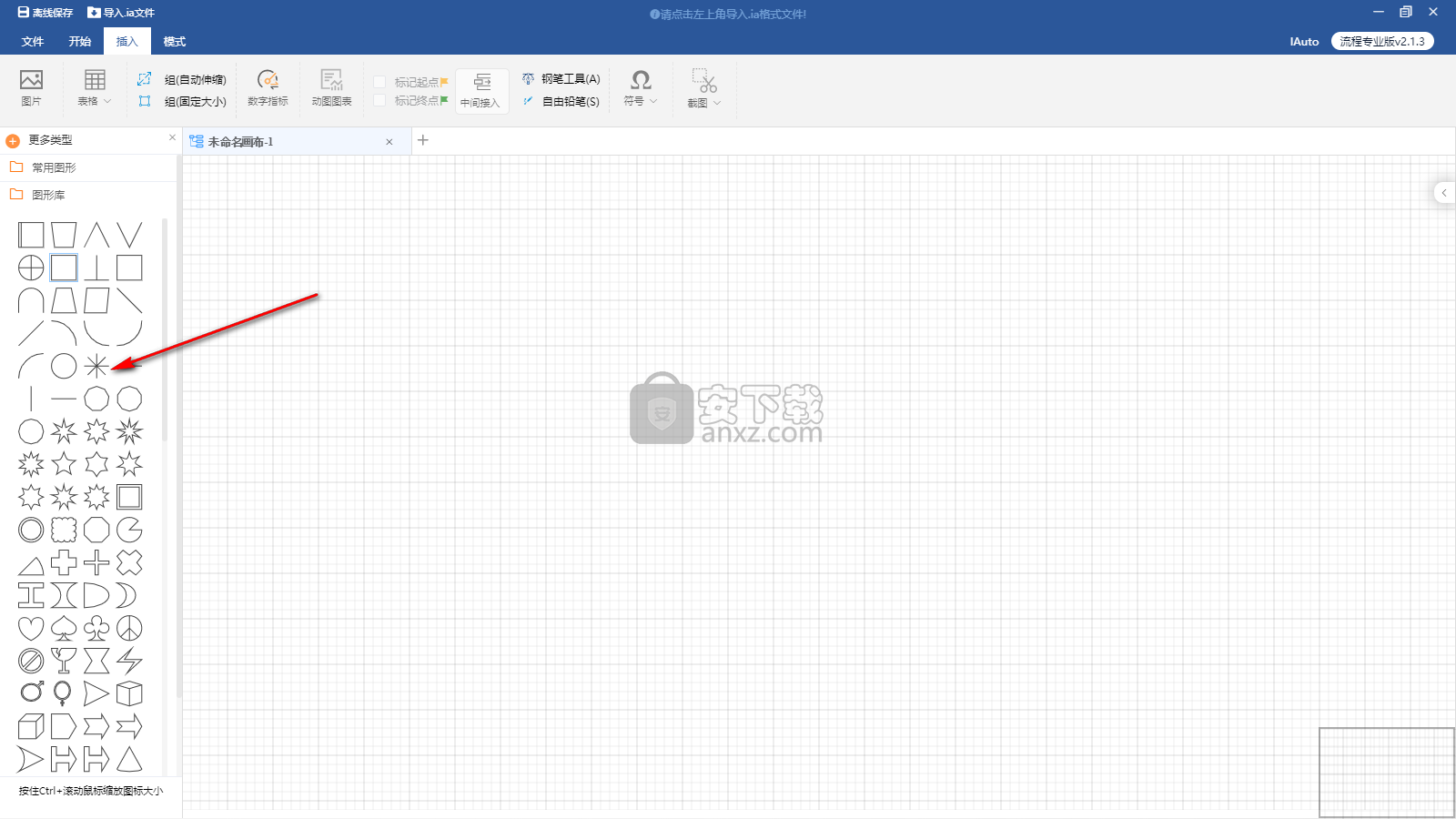Click 更多类型 more types button
Image resolution: width=1456 pixels, height=819 pixels.
(x=39, y=140)
